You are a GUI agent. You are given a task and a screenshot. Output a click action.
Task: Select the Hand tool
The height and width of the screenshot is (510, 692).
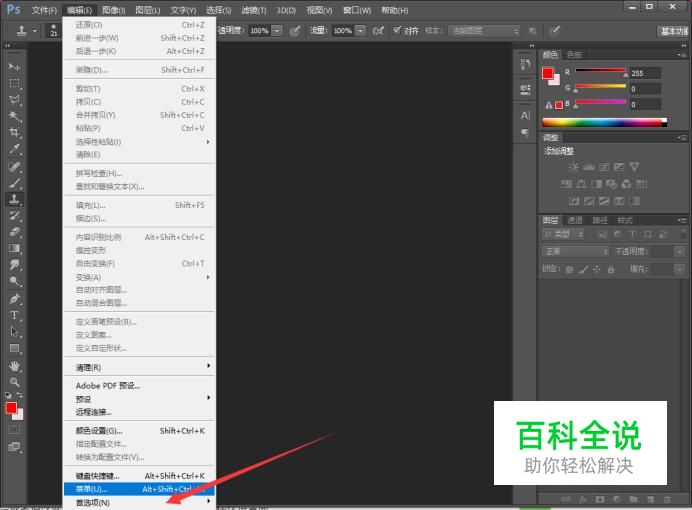[14, 366]
